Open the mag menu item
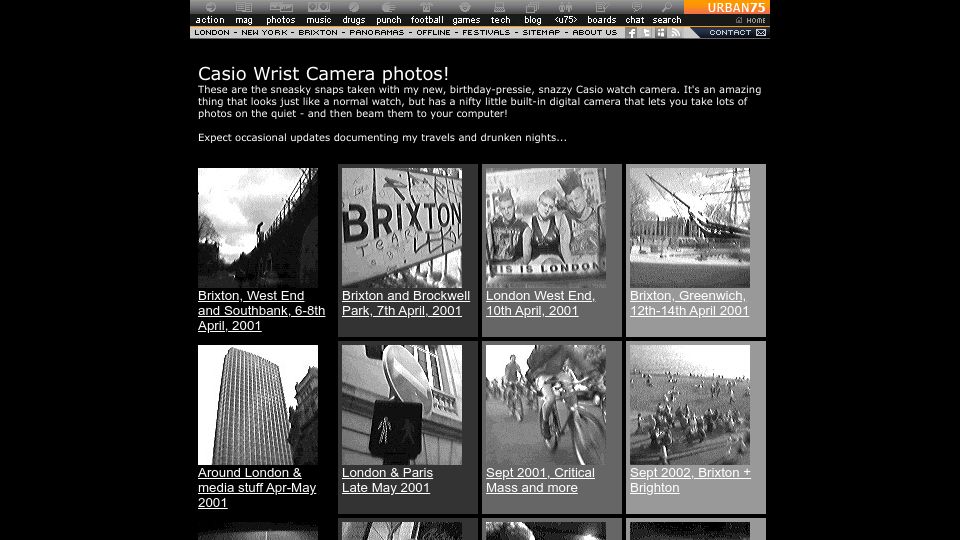 point(244,20)
